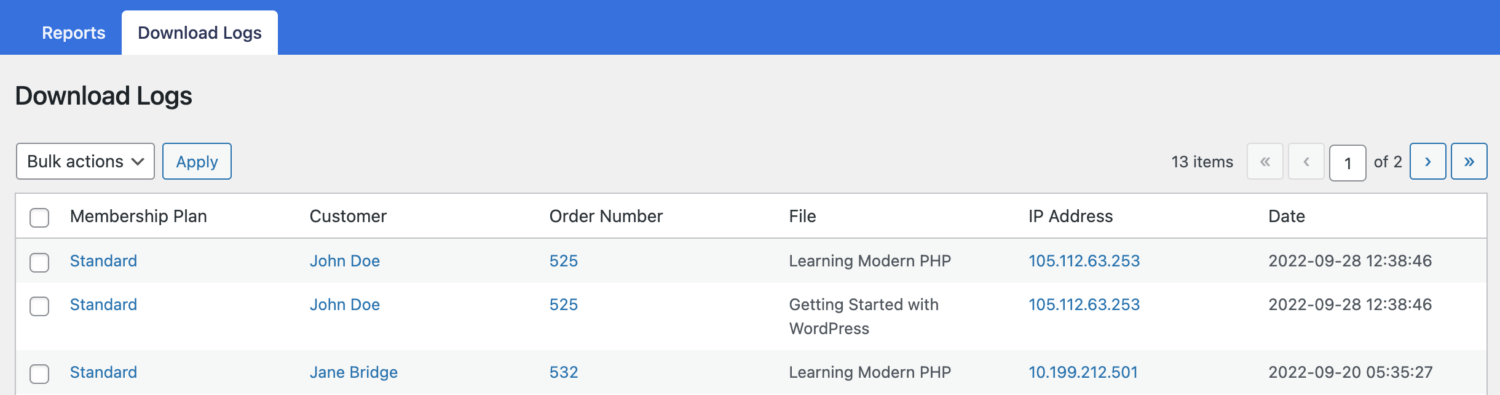Tick the Jane Bridge row checkbox
The width and height of the screenshot is (1500, 395).
click(x=39, y=374)
